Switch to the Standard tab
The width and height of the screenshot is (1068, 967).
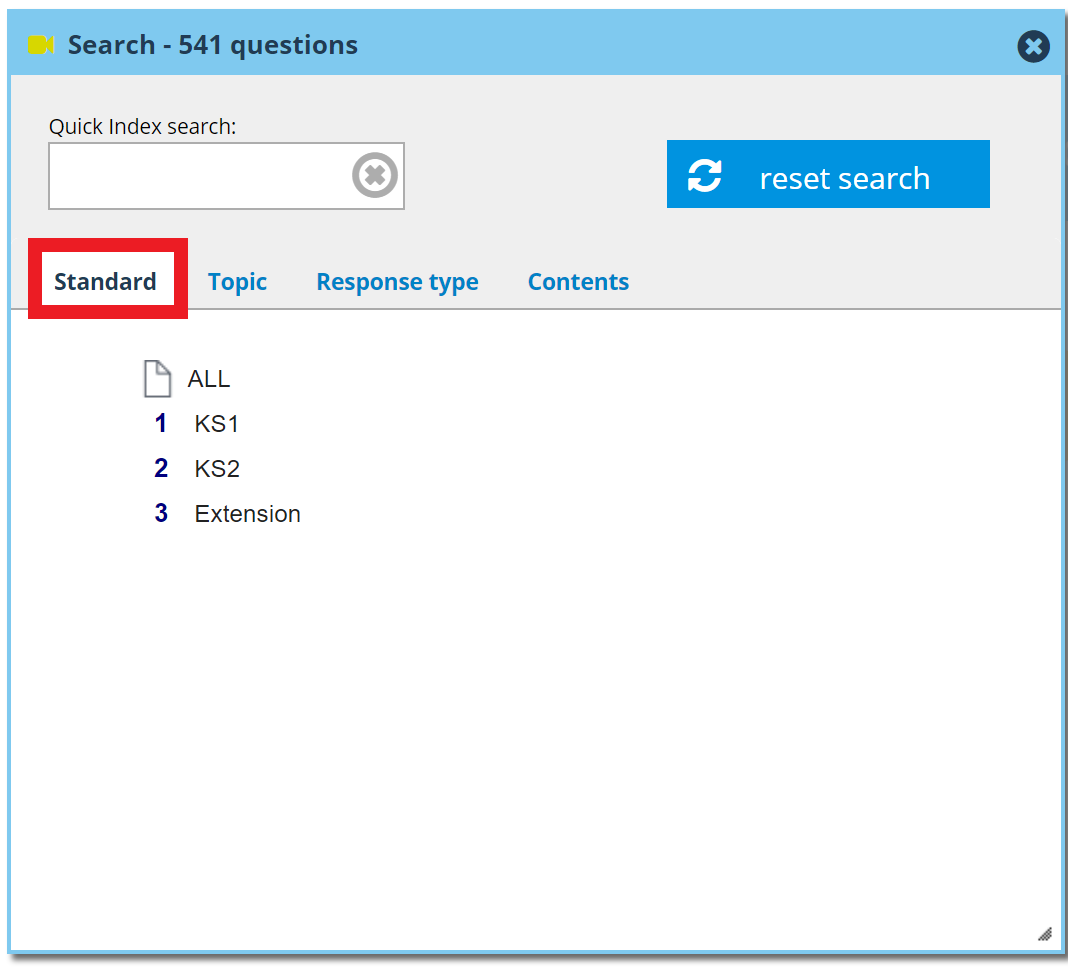(x=106, y=282)
